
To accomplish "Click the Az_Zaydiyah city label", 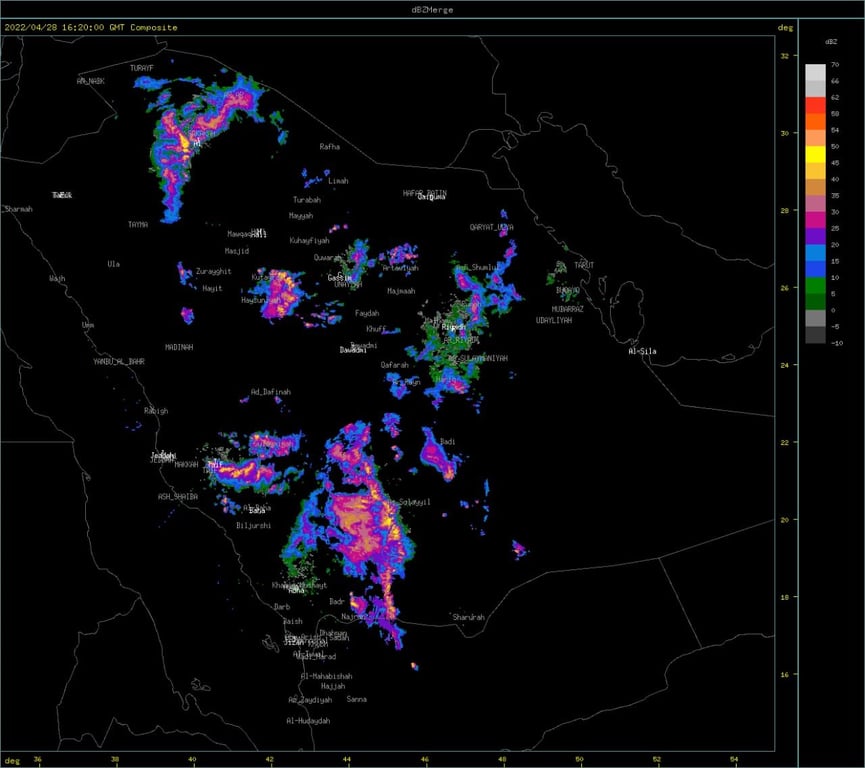I will pos(310,700).
